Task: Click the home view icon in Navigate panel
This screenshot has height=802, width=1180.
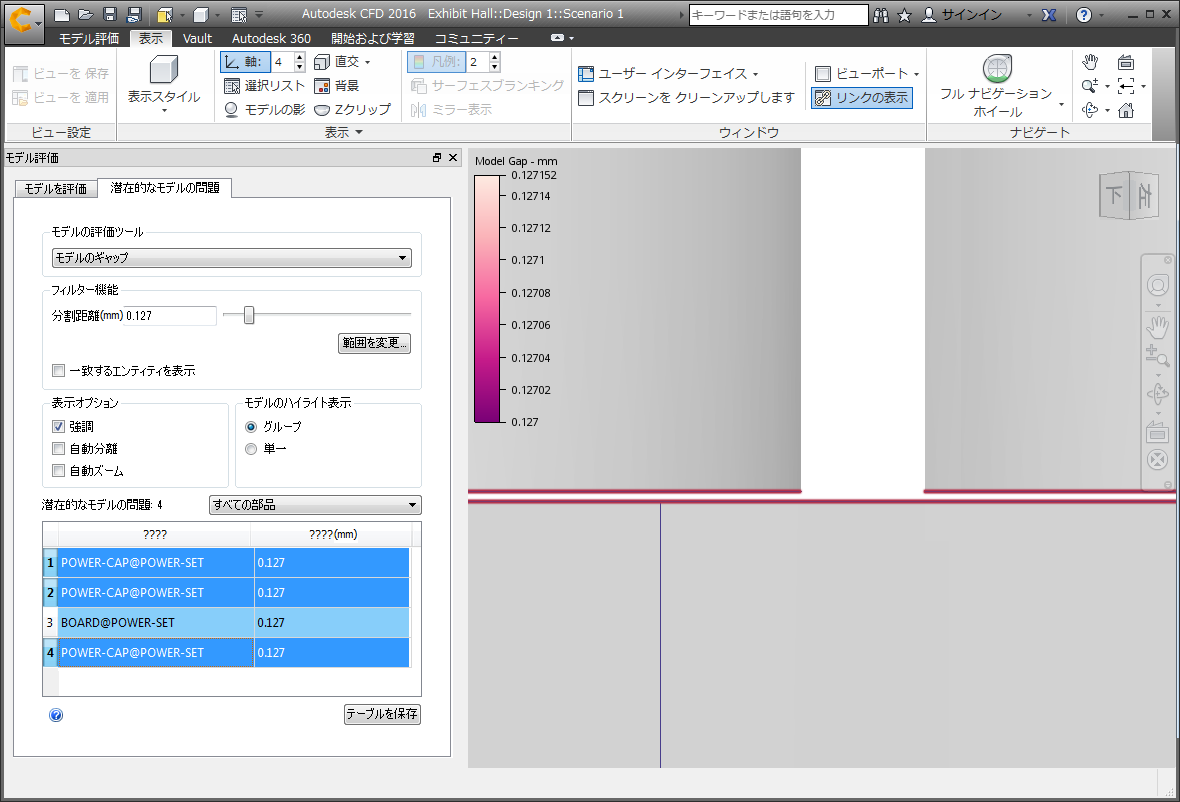Action: [1126, 111]
